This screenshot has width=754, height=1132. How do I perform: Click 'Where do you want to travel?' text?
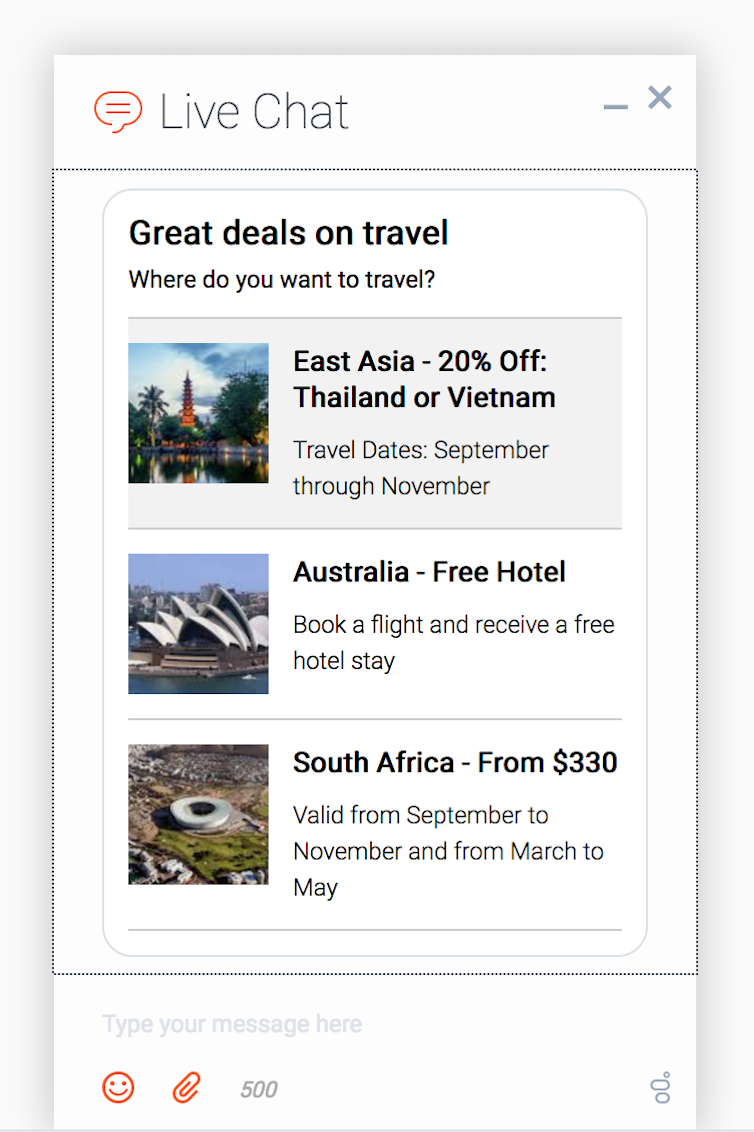[282, 279]
